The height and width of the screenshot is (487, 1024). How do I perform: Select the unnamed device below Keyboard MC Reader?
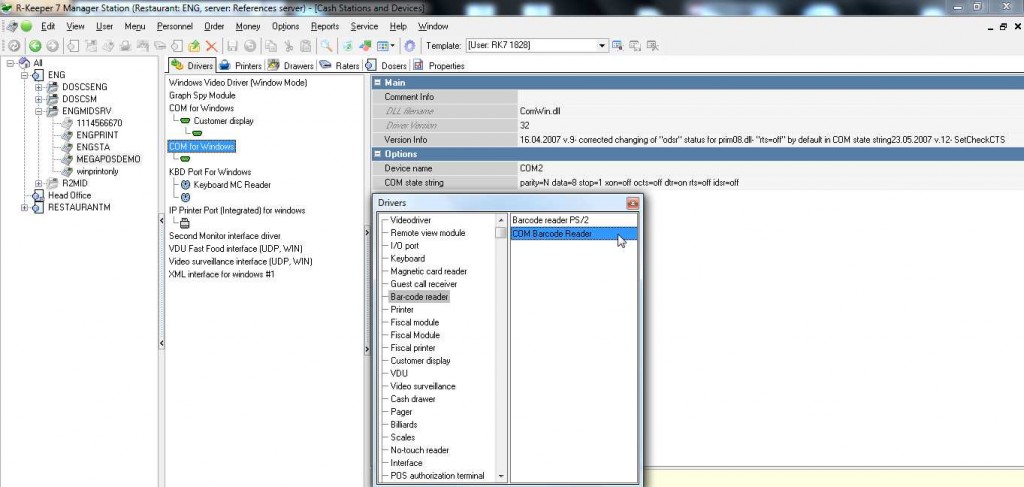[185, 197]
